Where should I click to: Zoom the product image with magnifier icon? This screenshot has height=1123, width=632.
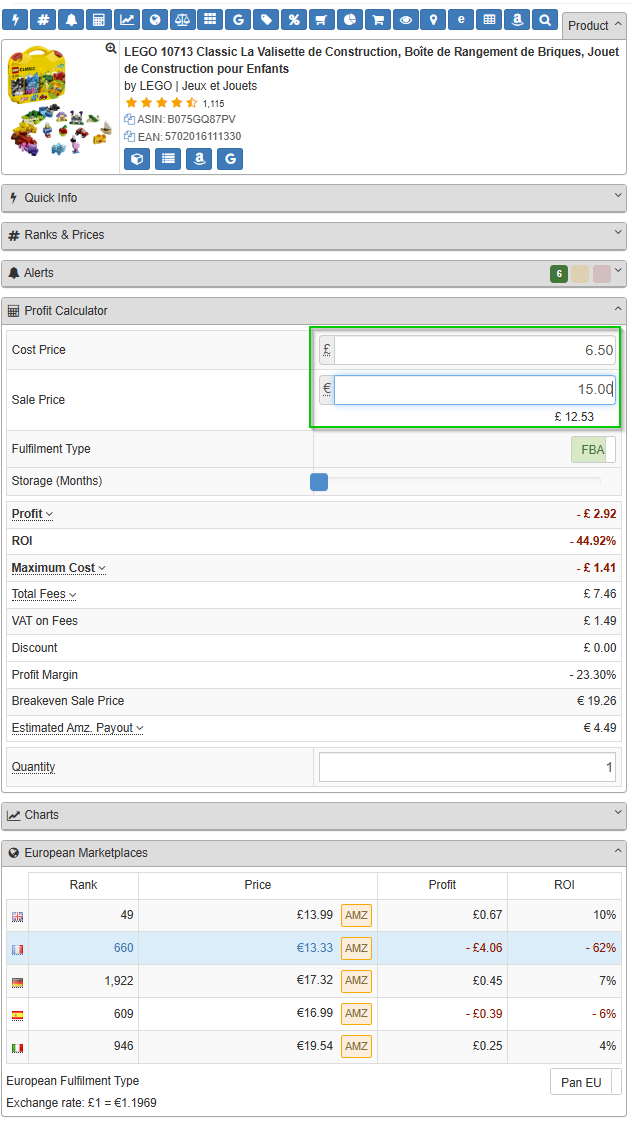111,49
